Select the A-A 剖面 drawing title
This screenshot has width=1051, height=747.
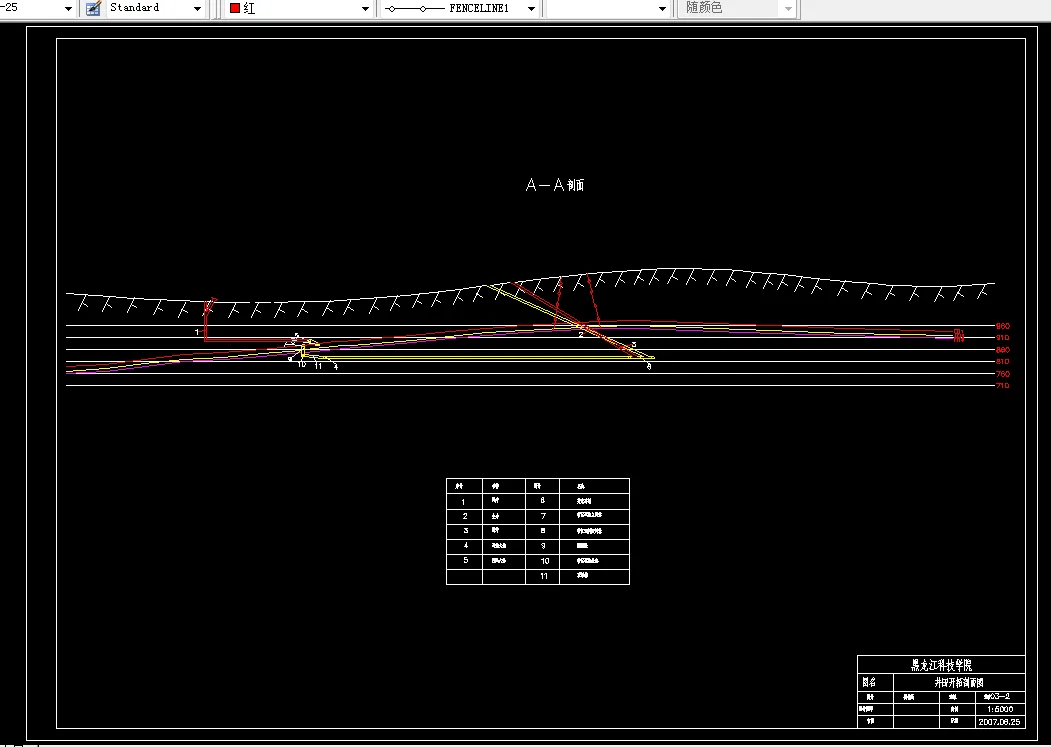pos(555,185)
